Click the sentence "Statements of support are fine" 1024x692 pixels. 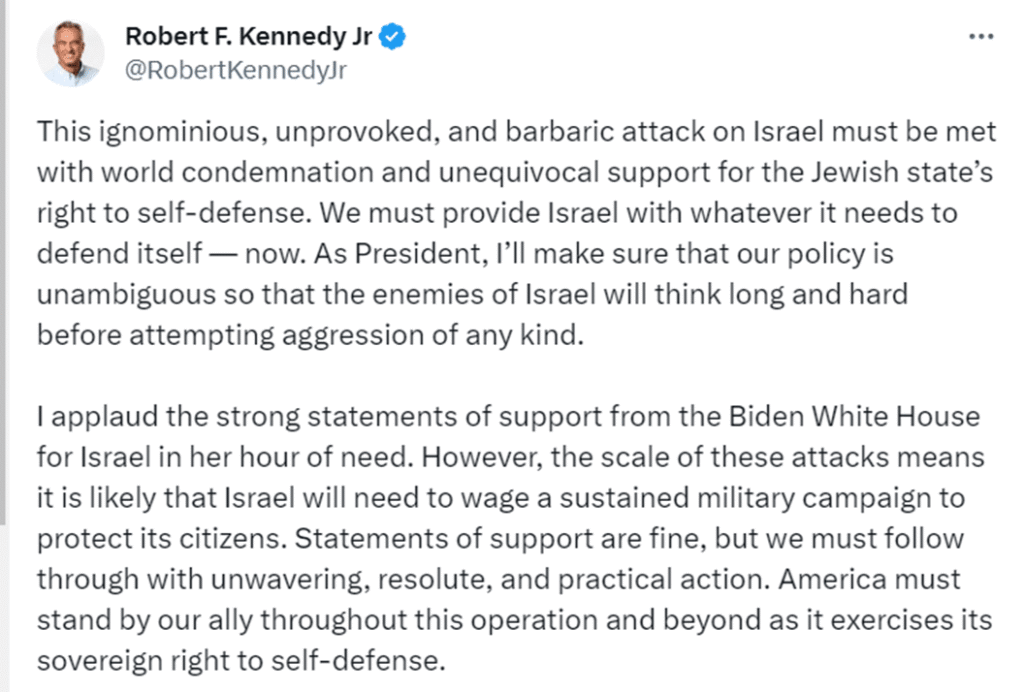coord(500,539)
